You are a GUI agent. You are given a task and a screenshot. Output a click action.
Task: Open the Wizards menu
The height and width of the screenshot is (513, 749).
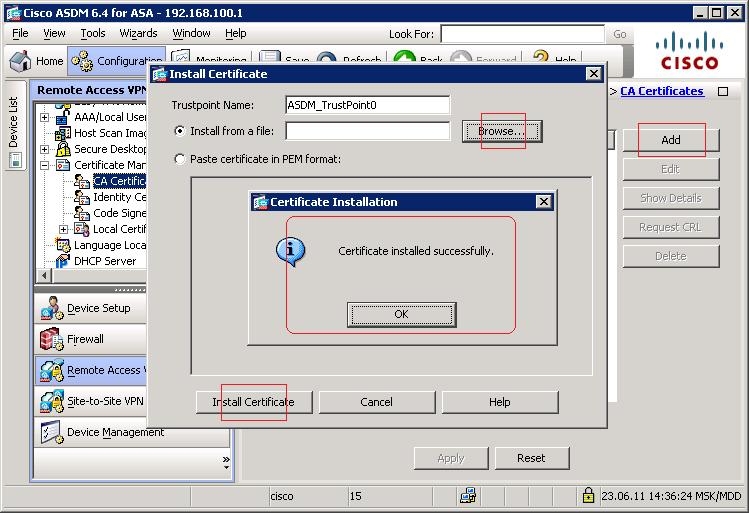(x=138, y=33)
